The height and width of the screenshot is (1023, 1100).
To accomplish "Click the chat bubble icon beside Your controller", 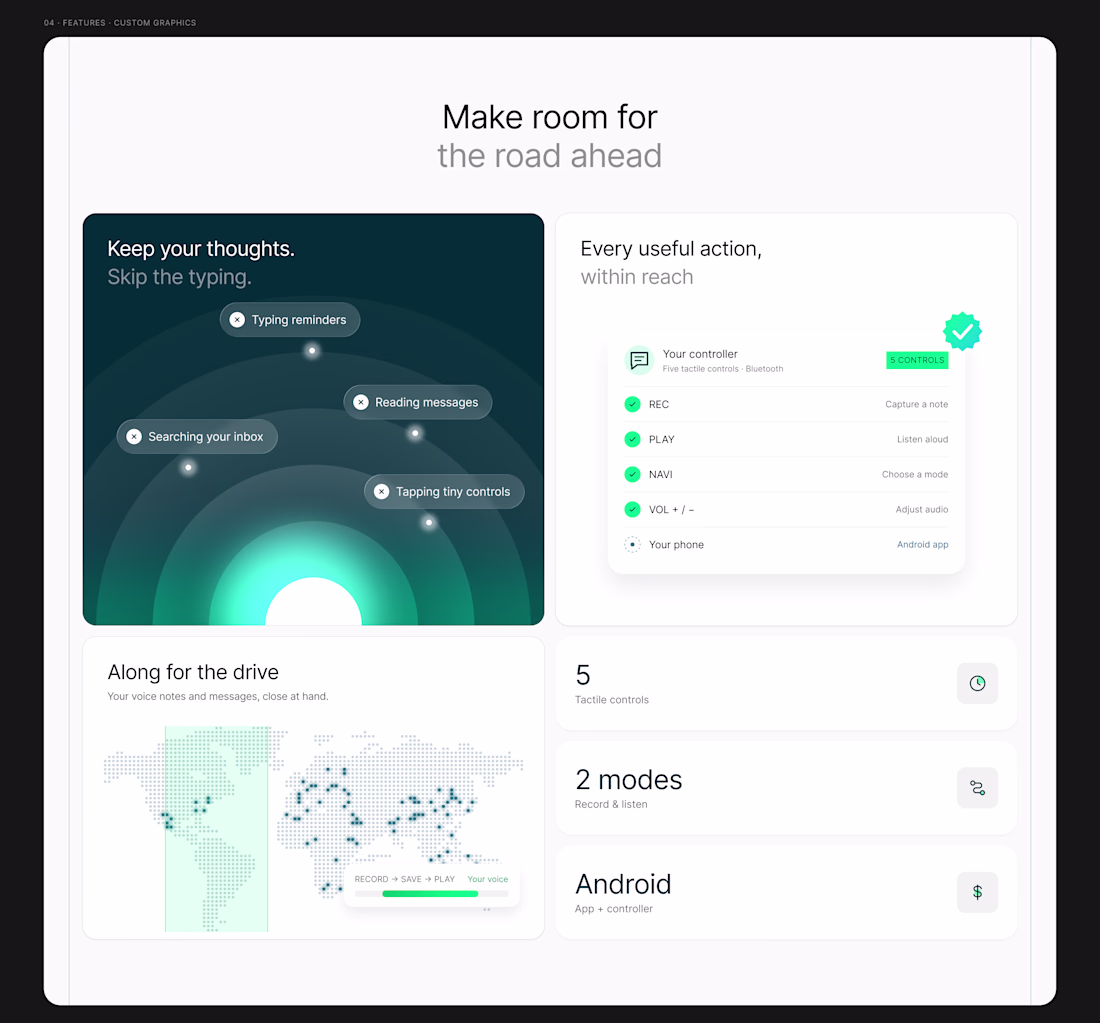I will coord(639,361).
